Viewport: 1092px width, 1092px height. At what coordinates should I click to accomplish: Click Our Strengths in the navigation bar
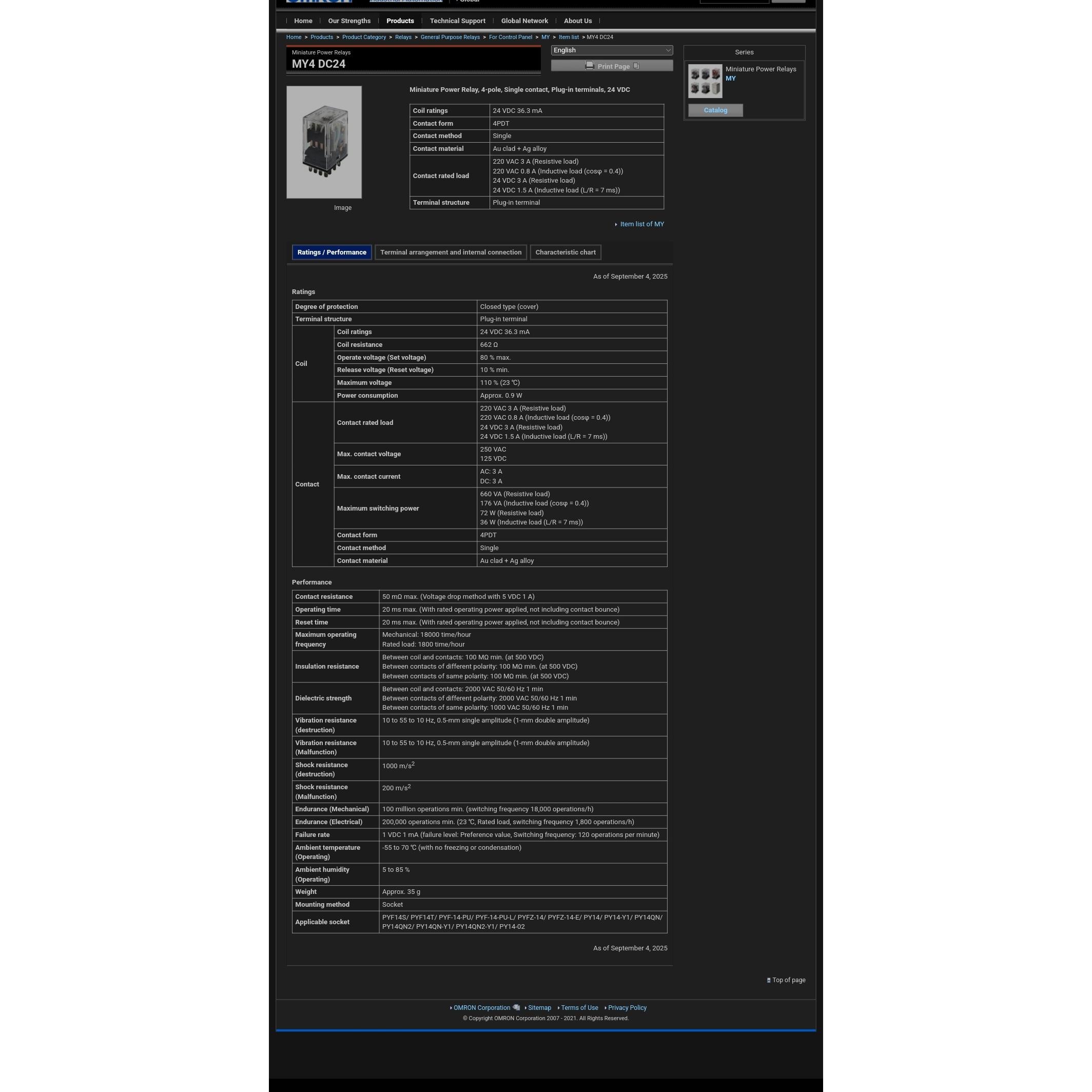[x=349, y=21]
